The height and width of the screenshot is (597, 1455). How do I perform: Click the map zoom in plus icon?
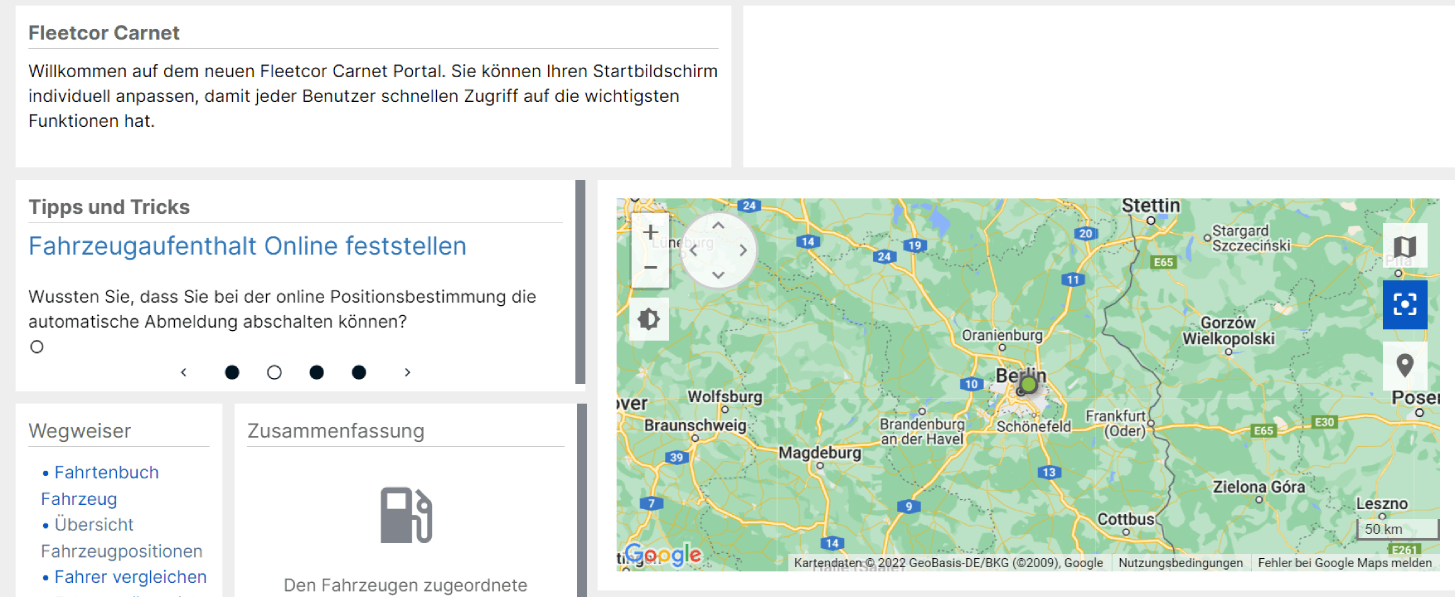649,231
